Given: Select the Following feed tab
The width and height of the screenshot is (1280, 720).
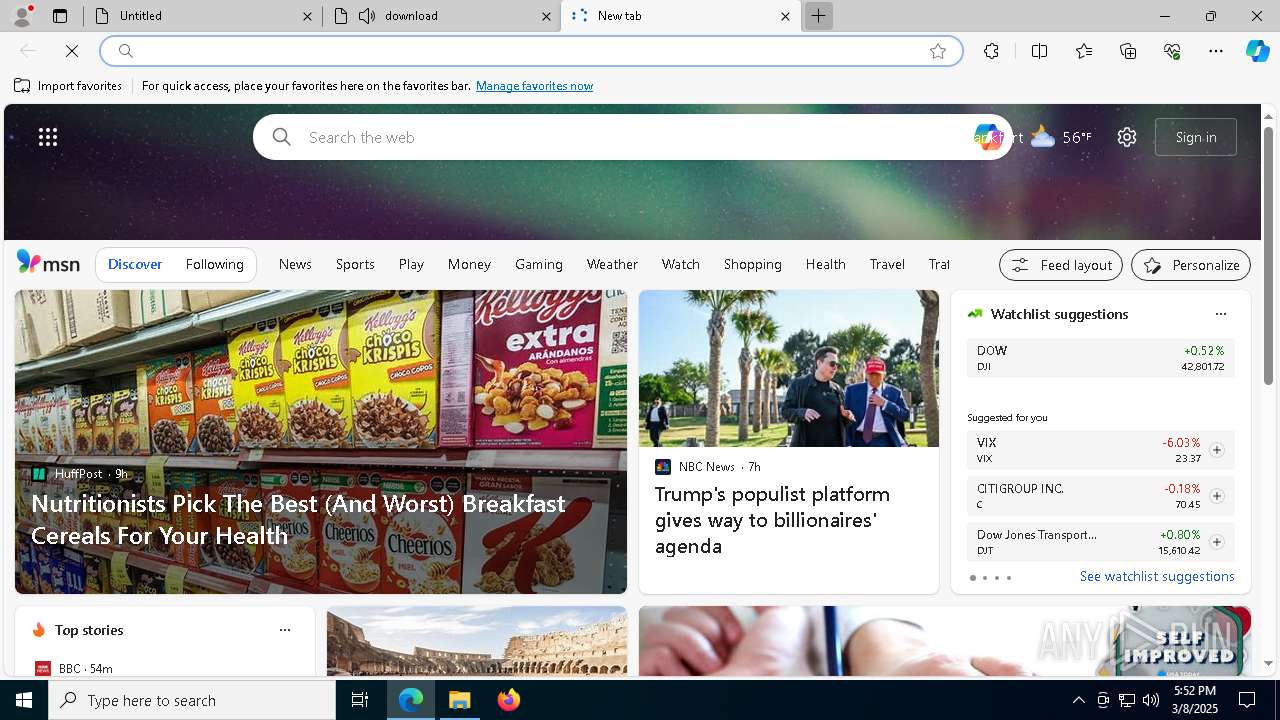Looking at the screenshot, I should pyautogui.click(x=215, y=264).
